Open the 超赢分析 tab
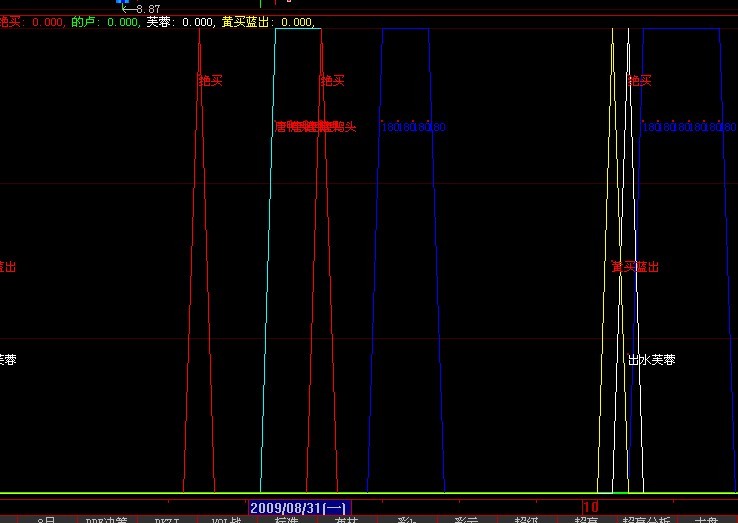 coord(647,520)
